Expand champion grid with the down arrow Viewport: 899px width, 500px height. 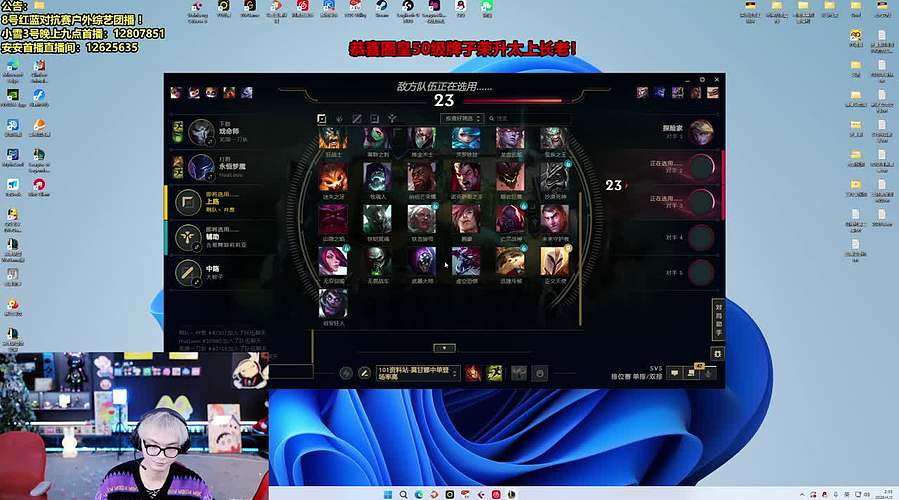click(445, 348)
